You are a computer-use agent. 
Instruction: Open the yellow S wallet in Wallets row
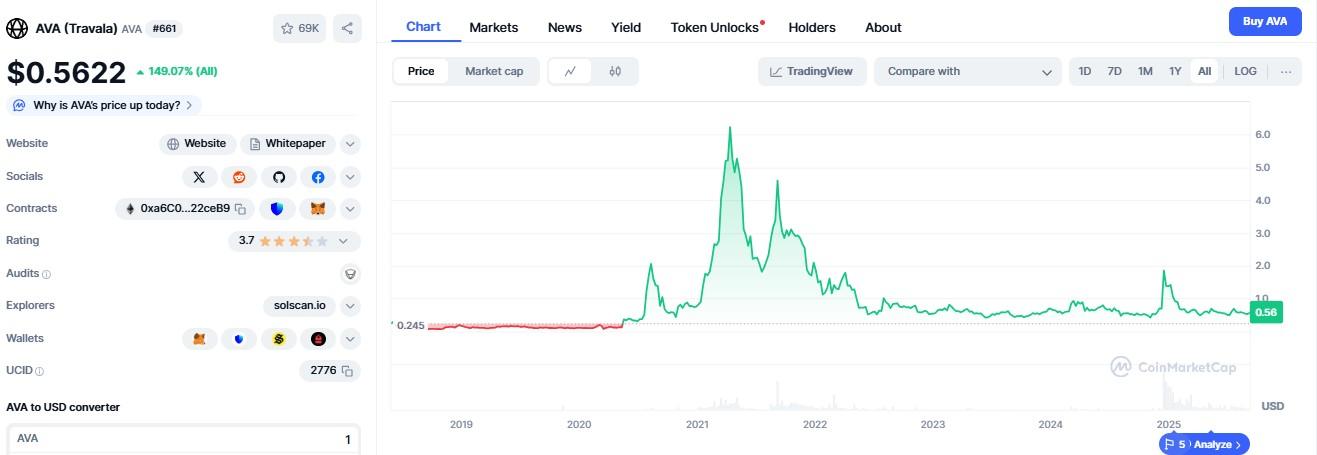click(x=279, y=339)
